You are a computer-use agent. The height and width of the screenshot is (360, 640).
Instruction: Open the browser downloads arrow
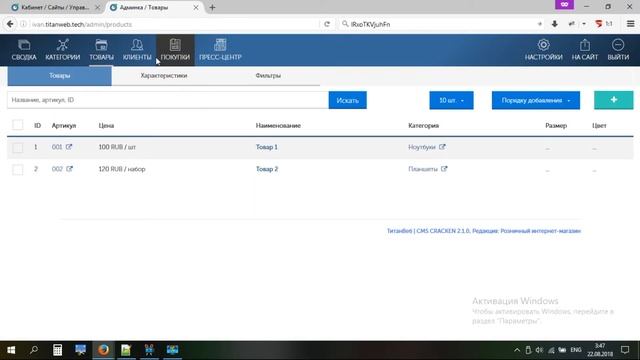coord(554,24)
